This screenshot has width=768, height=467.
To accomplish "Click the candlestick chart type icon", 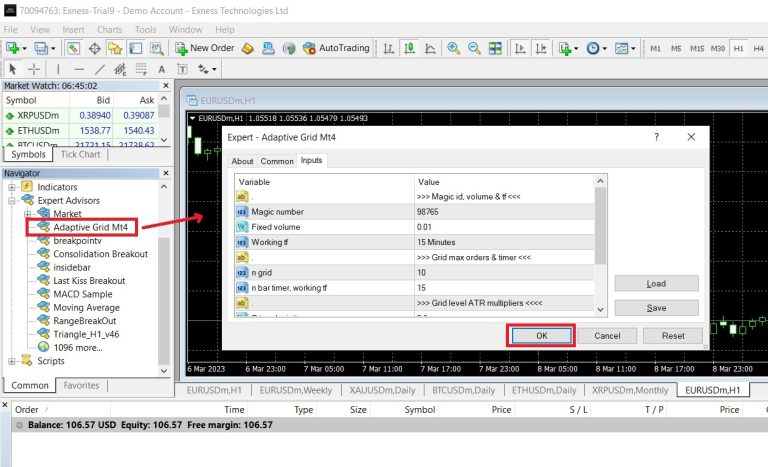I will [409, 48].
